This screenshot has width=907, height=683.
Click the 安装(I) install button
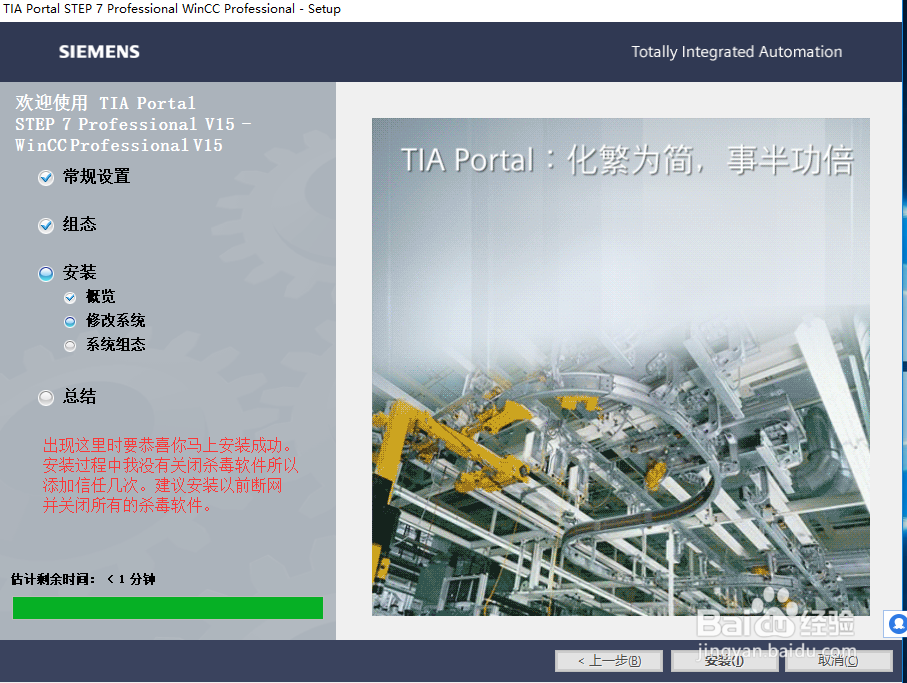pos(724,661)
